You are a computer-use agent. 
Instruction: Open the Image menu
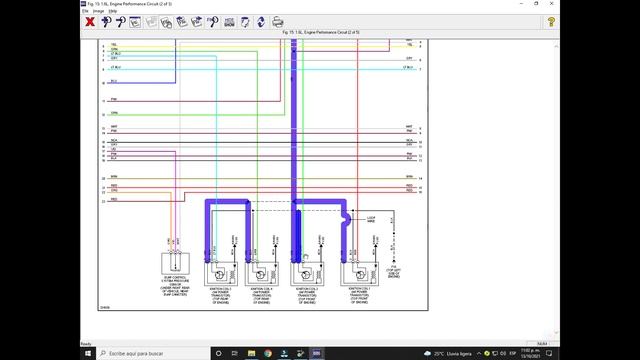click(x=98, y=11)
